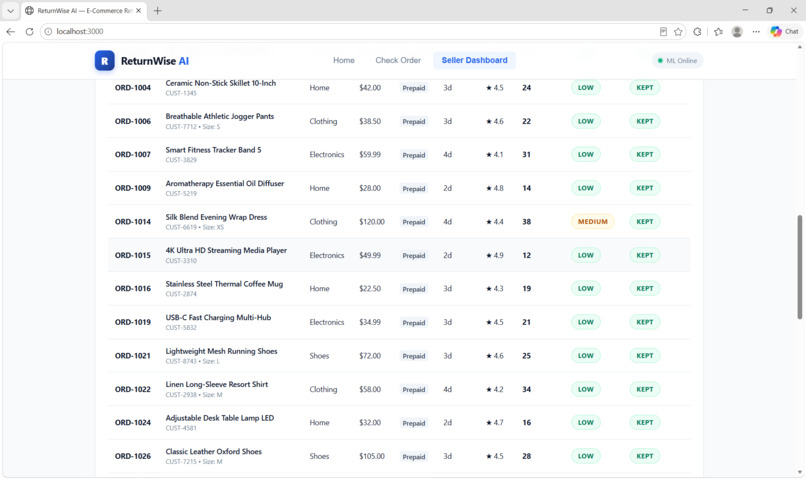Viewport: 806px width, 479px height.
Task: Open reader view icon in address bar
Action: [x=663, y=31]
